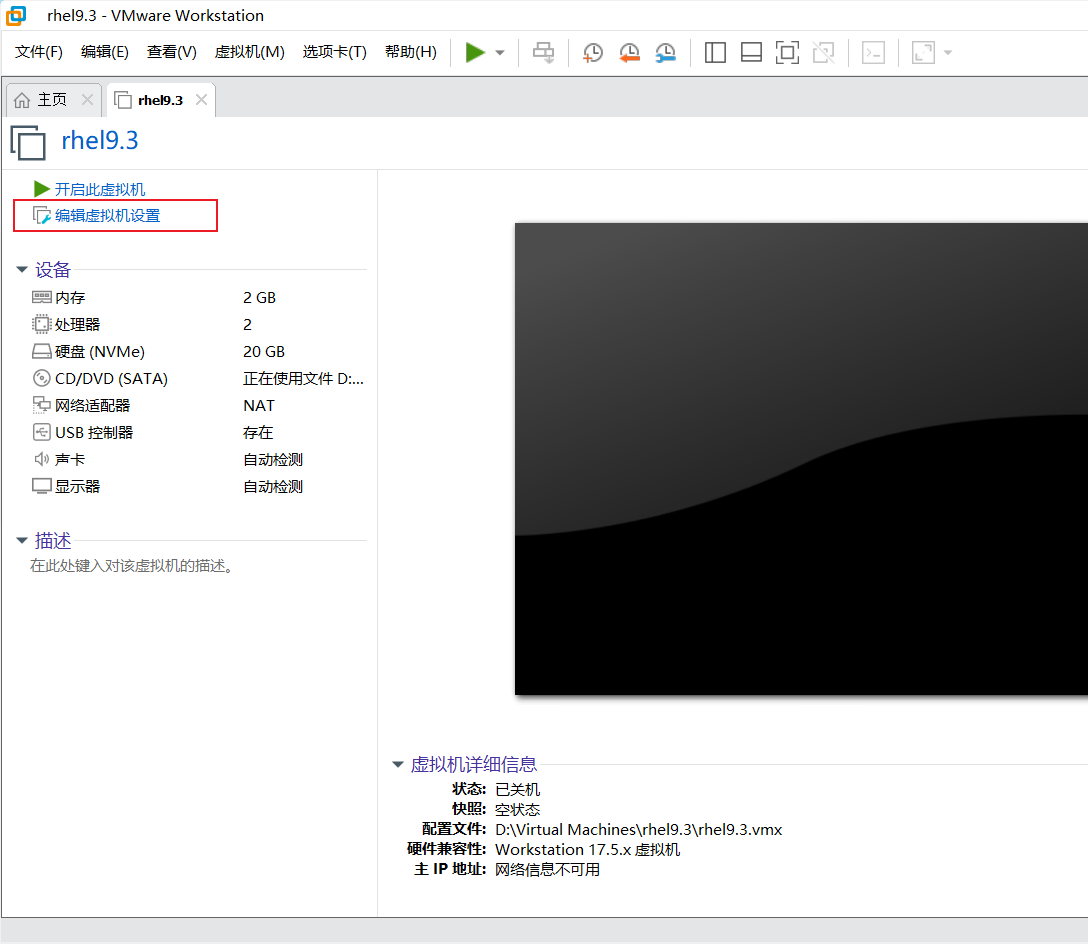Click the VMware Workstation title bar logo
The image size is (1088, 944).
(x=16, y=15)
